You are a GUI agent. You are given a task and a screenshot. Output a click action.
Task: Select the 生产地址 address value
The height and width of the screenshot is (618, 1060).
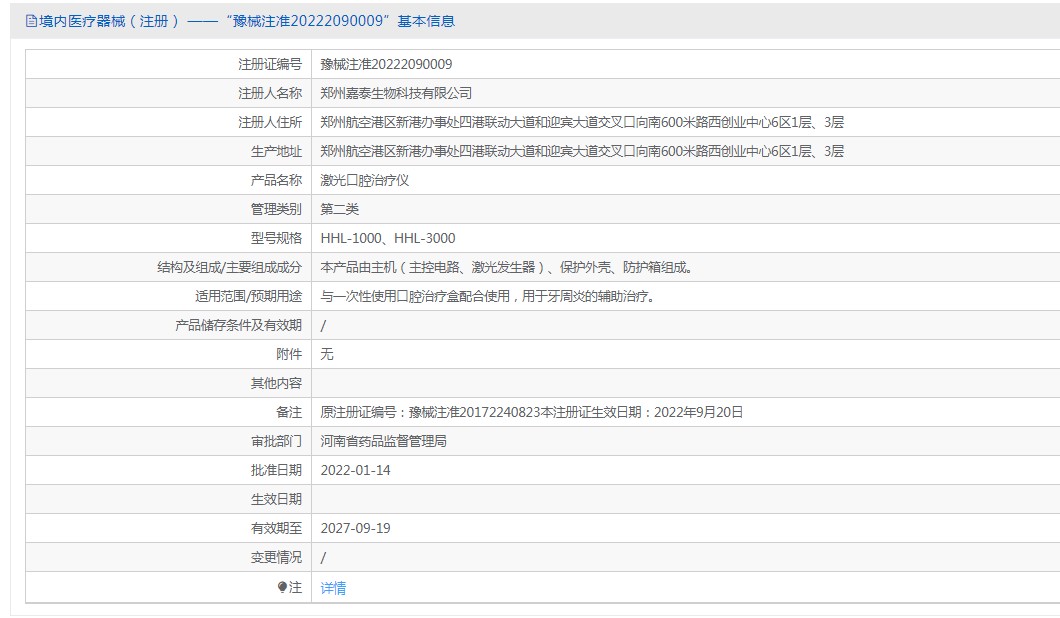point(582,151)
